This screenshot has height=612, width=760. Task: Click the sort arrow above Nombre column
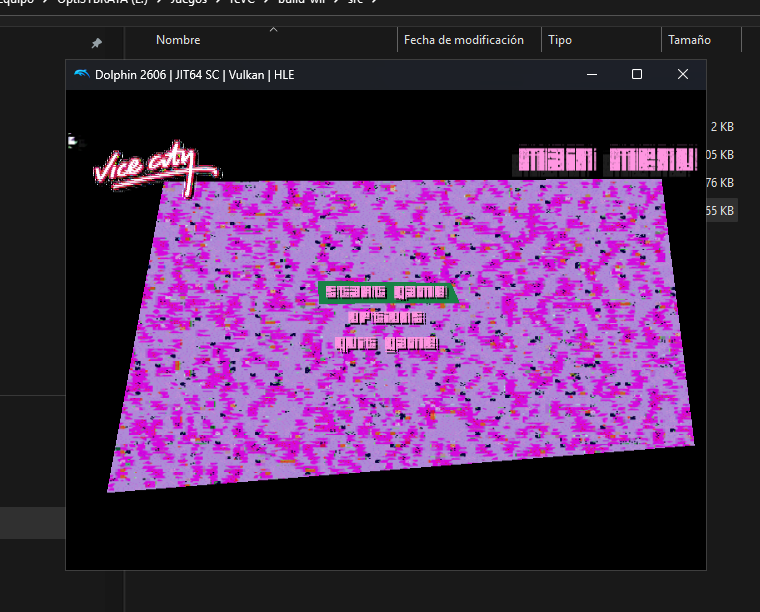click(x=273, y=30)
